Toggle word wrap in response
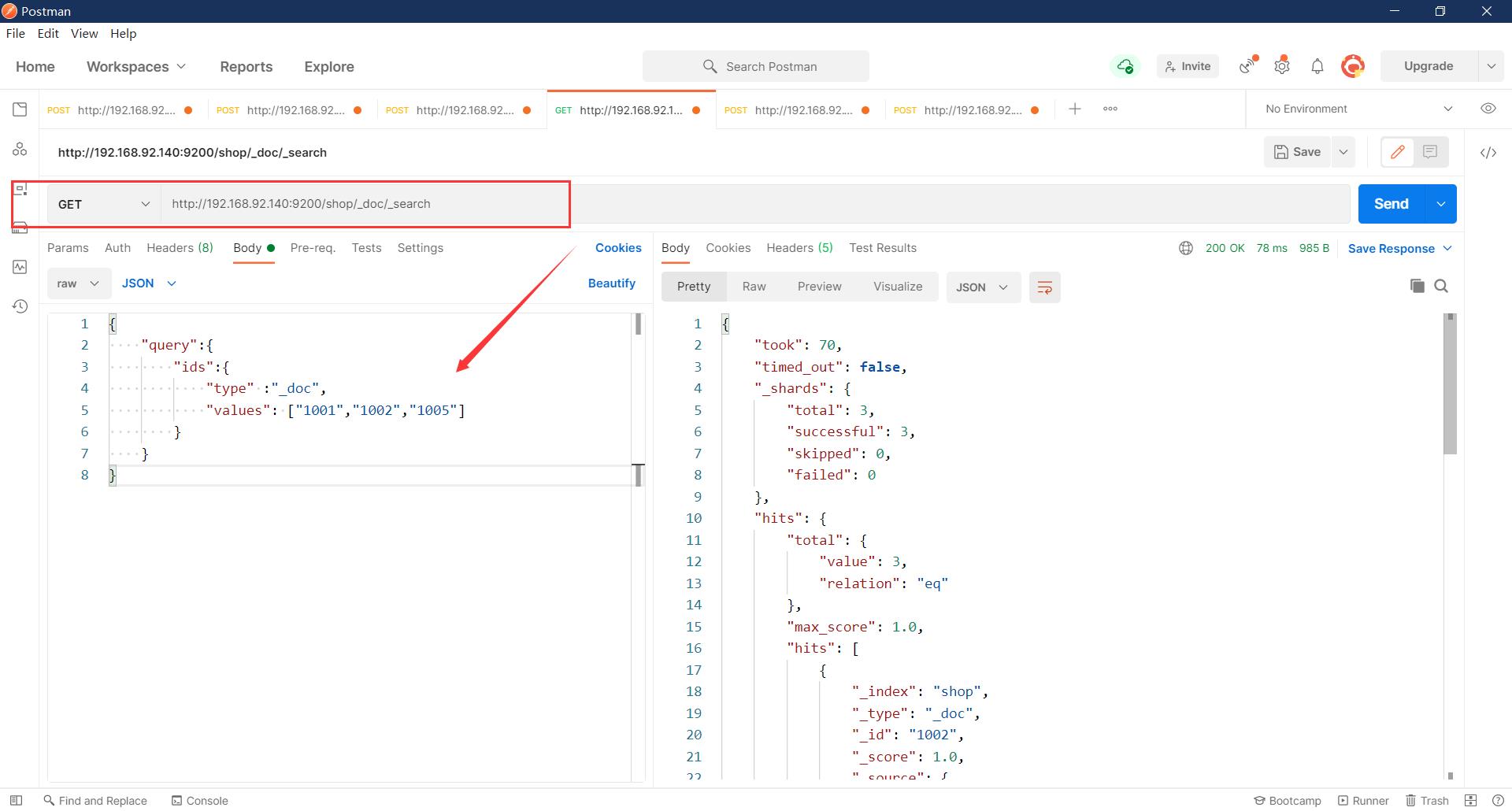Screen dimensions: 1512x811 (x=1044, y=287)
